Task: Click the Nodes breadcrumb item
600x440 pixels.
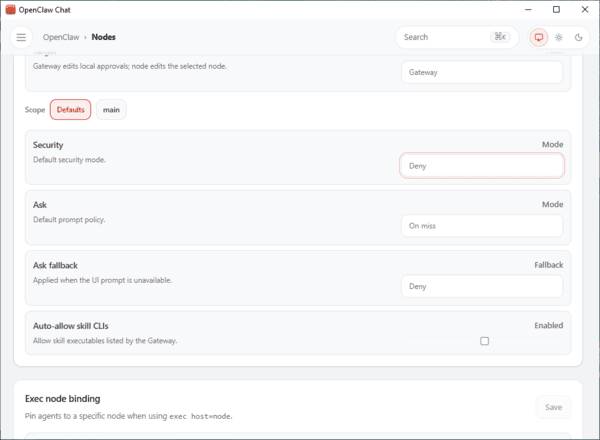Action: tap(104, 37)
